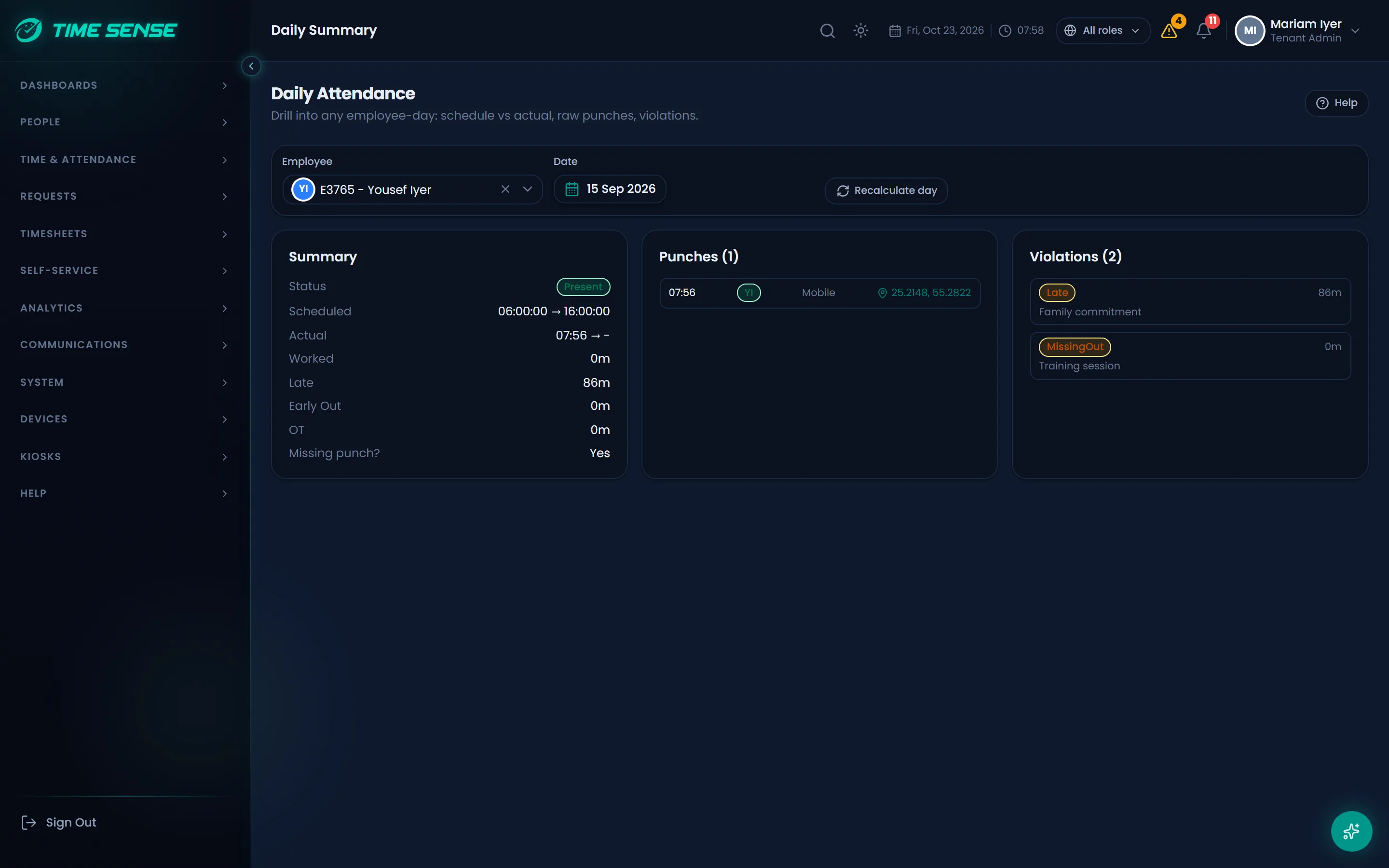Expand the Dashboards menu section
Image resolution: width=1389 pixels, height=868 pixels.
coord(124,85)
